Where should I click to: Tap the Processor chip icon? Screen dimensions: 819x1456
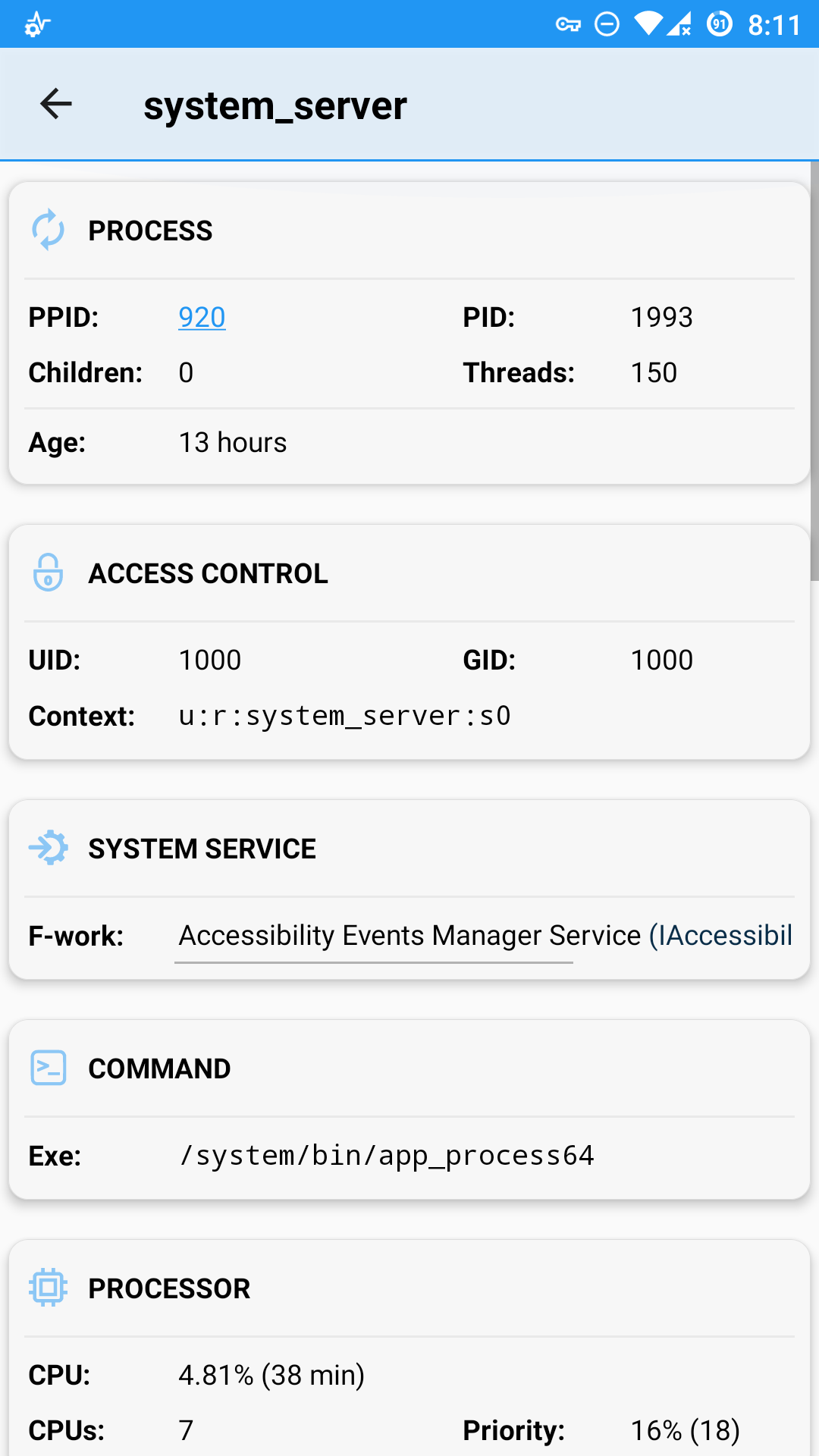(49, 1288)
